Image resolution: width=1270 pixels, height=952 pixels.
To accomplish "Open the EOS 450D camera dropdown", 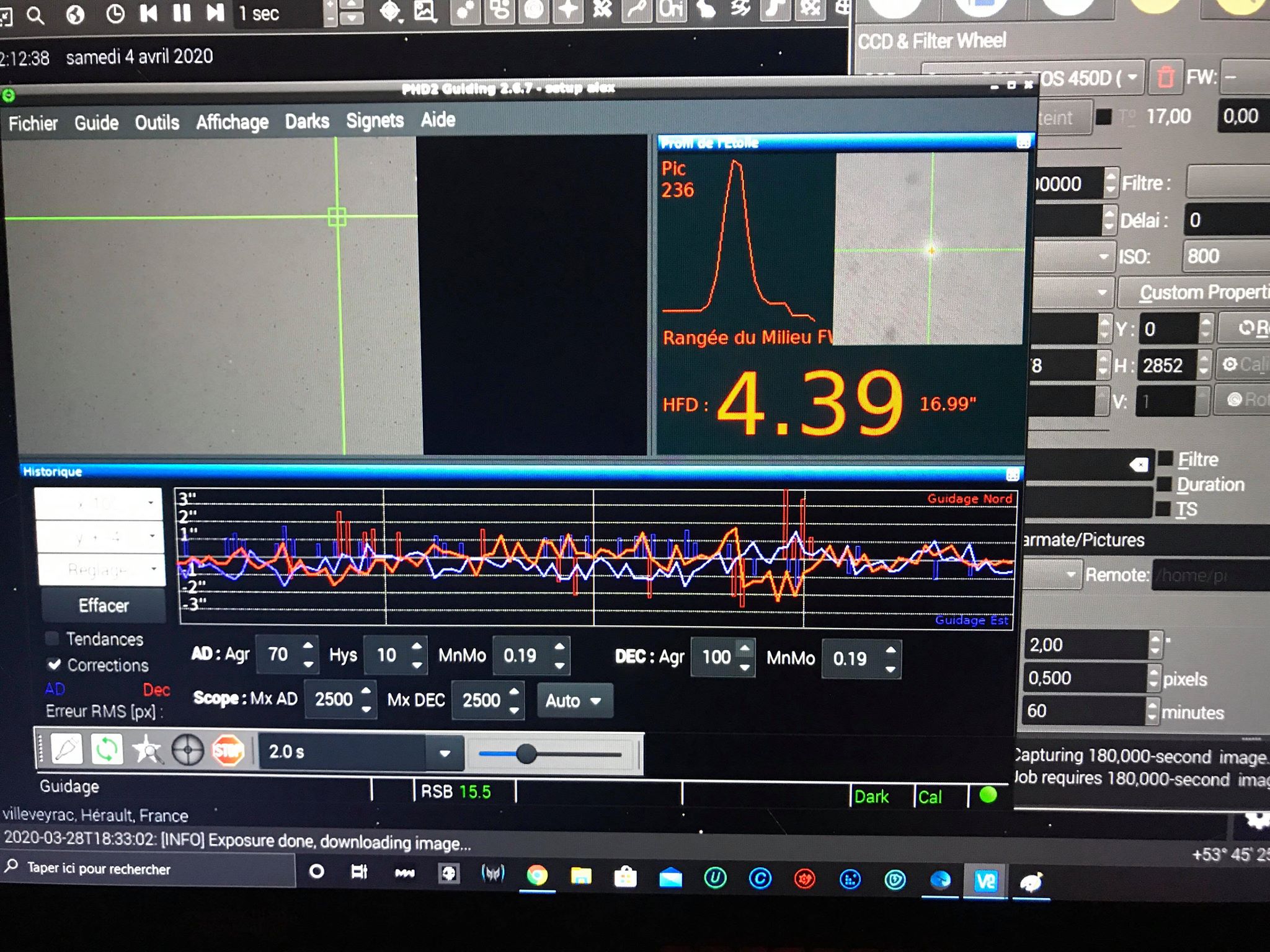I will pos(1132,78).
